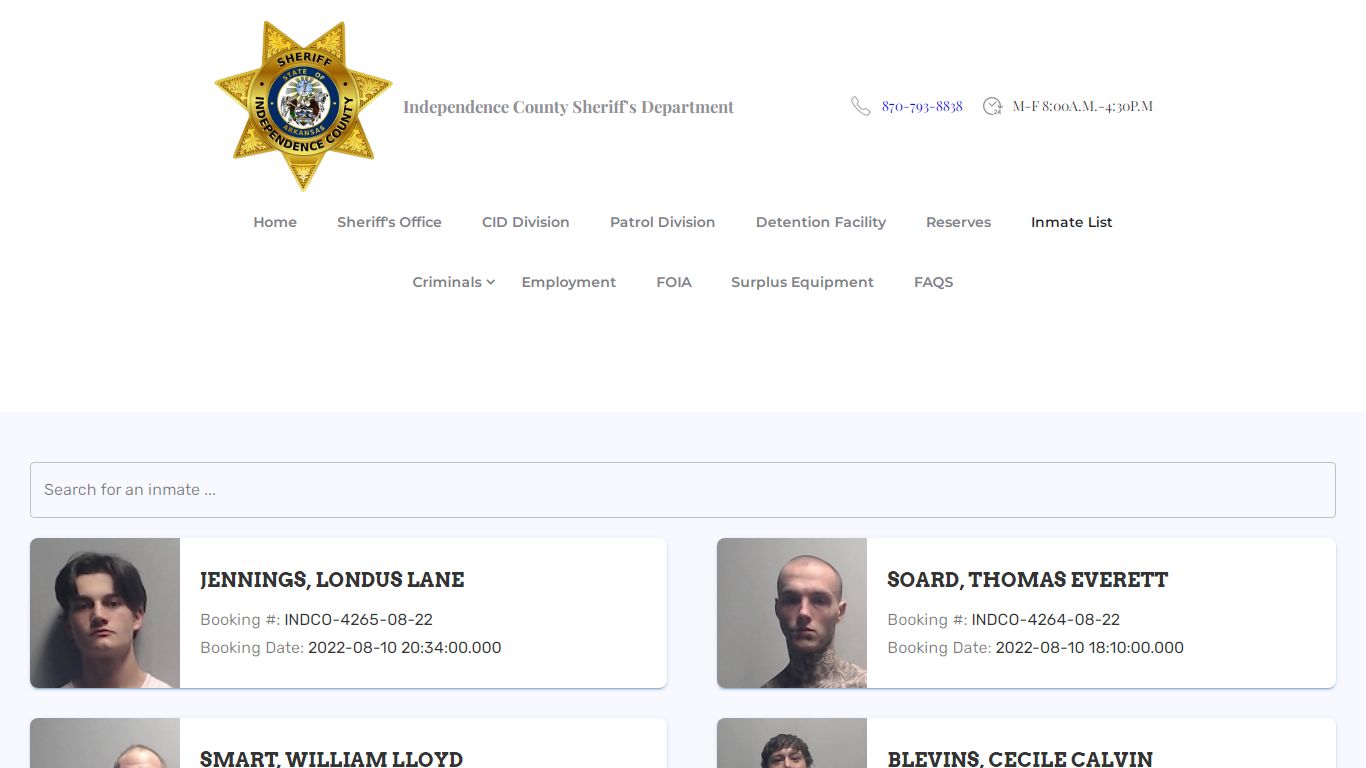This screenshot has width=1366, height=768.
Task: Open BLEVINS, CECILE CALVIN inmate record
Action: tap(1020, 759)
